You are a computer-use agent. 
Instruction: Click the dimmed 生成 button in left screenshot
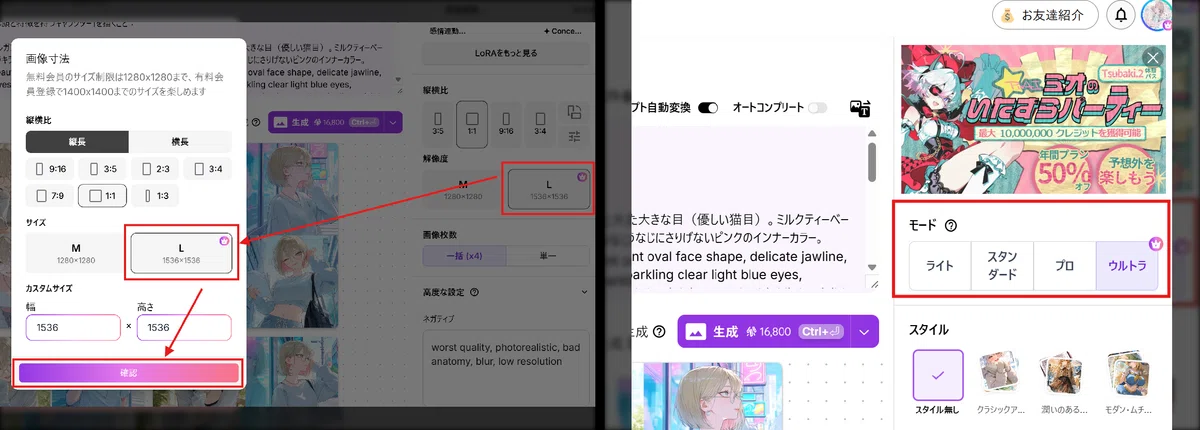pos(325,122)
